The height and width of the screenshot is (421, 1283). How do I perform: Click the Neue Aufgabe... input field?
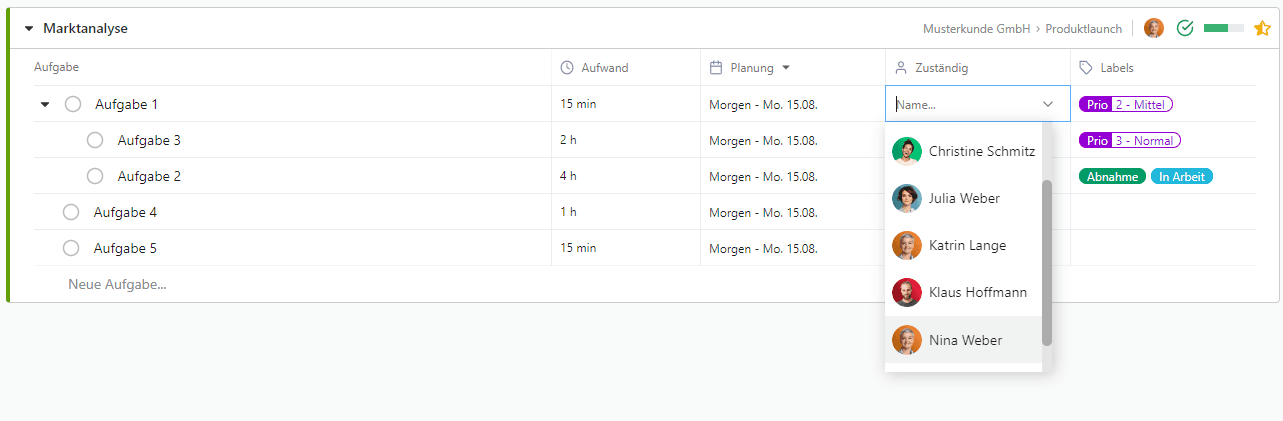pos(117,284)
